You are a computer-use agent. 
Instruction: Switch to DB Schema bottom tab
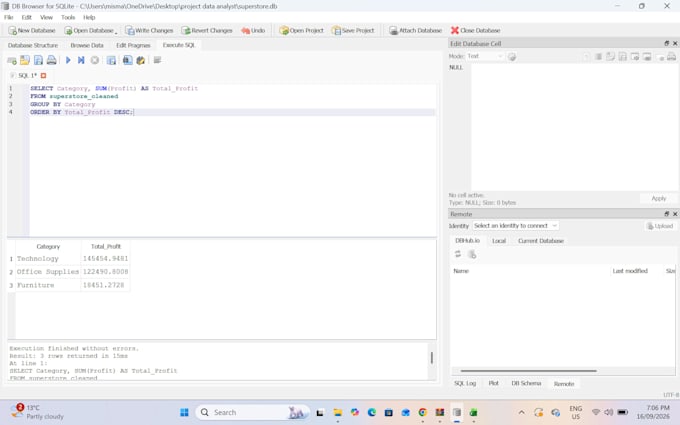point(526,383)
